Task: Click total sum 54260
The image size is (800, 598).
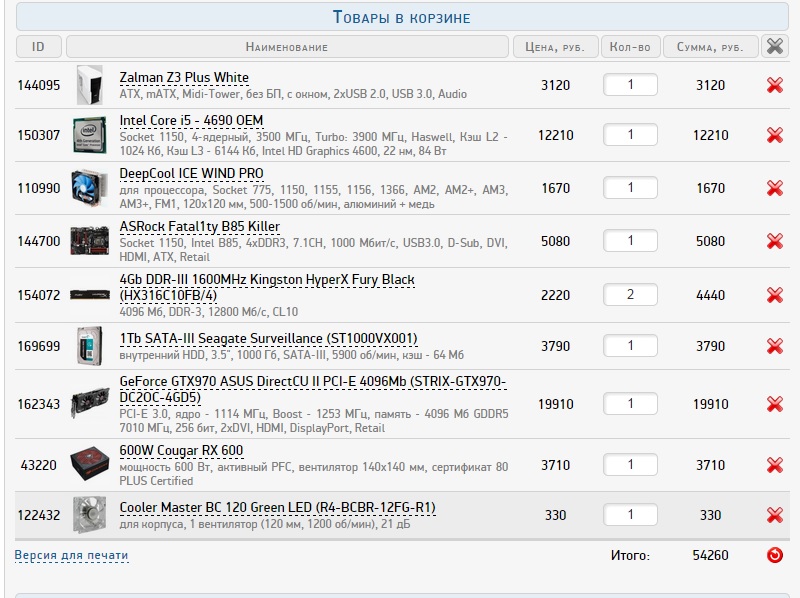Action: [710, 555]
